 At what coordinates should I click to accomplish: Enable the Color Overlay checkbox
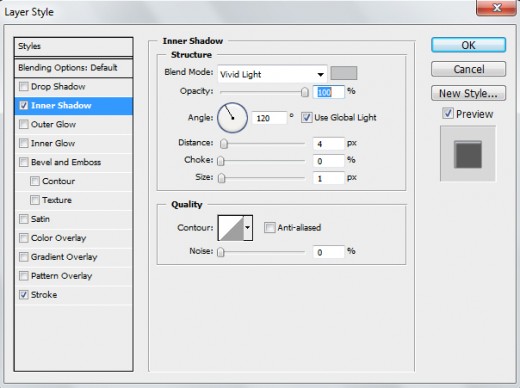click(24, 238)
